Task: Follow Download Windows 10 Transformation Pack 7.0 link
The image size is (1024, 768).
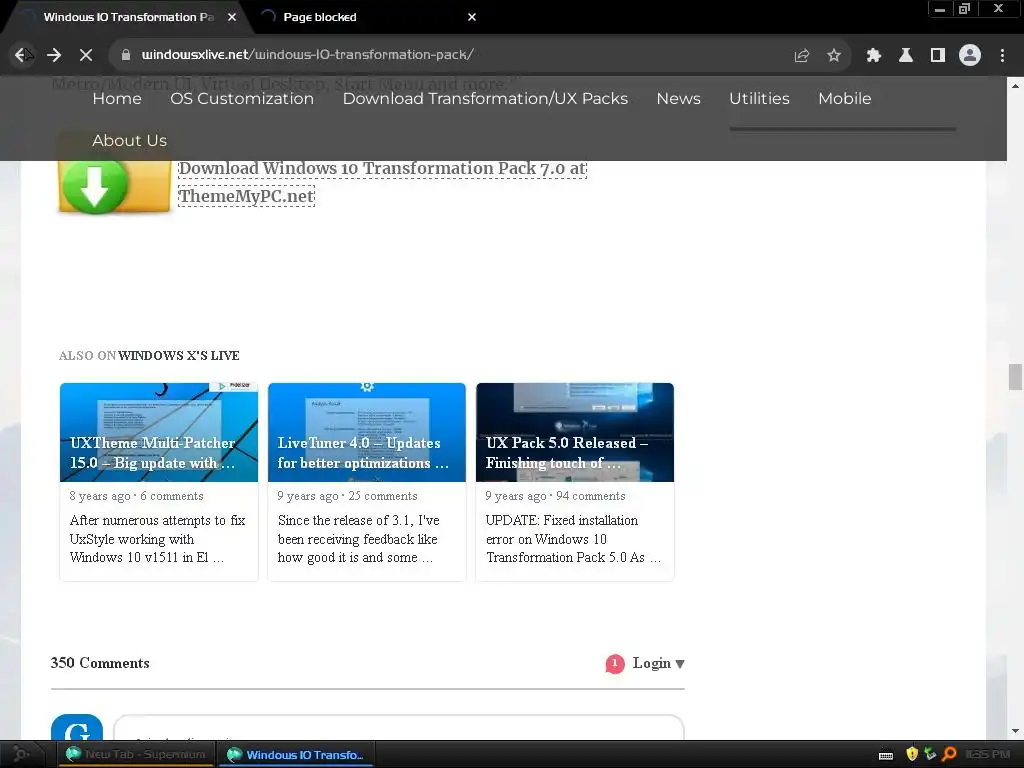Action: (x=383, y=182)
